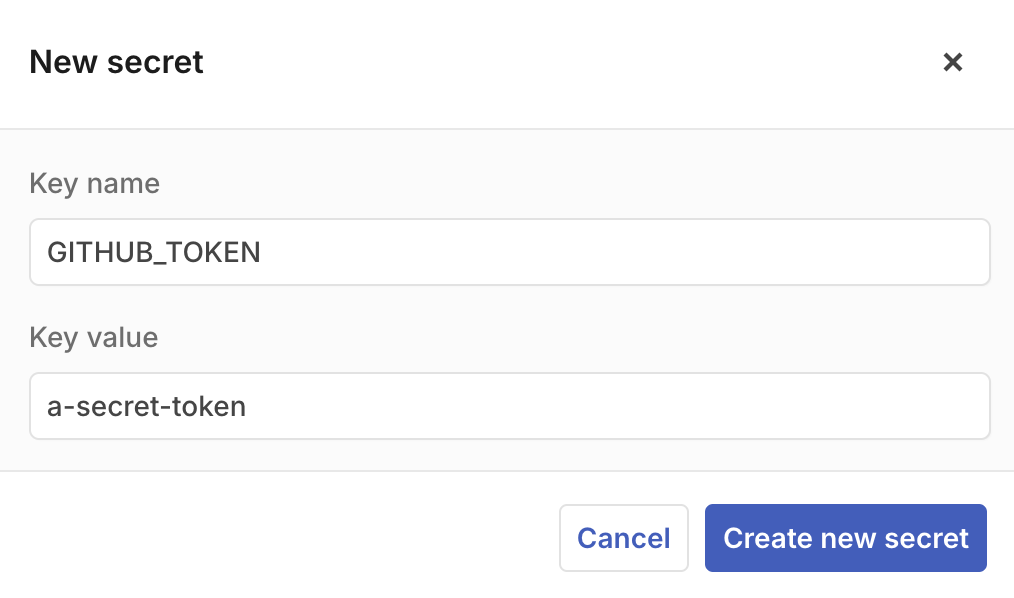
Task: Click the Key name field label
Action: tap(93, 184)
